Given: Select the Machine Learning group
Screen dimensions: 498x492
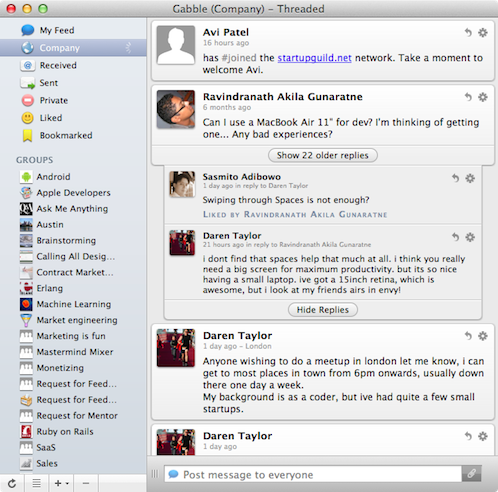Looking at the screenshot, I should coord(73,304).
